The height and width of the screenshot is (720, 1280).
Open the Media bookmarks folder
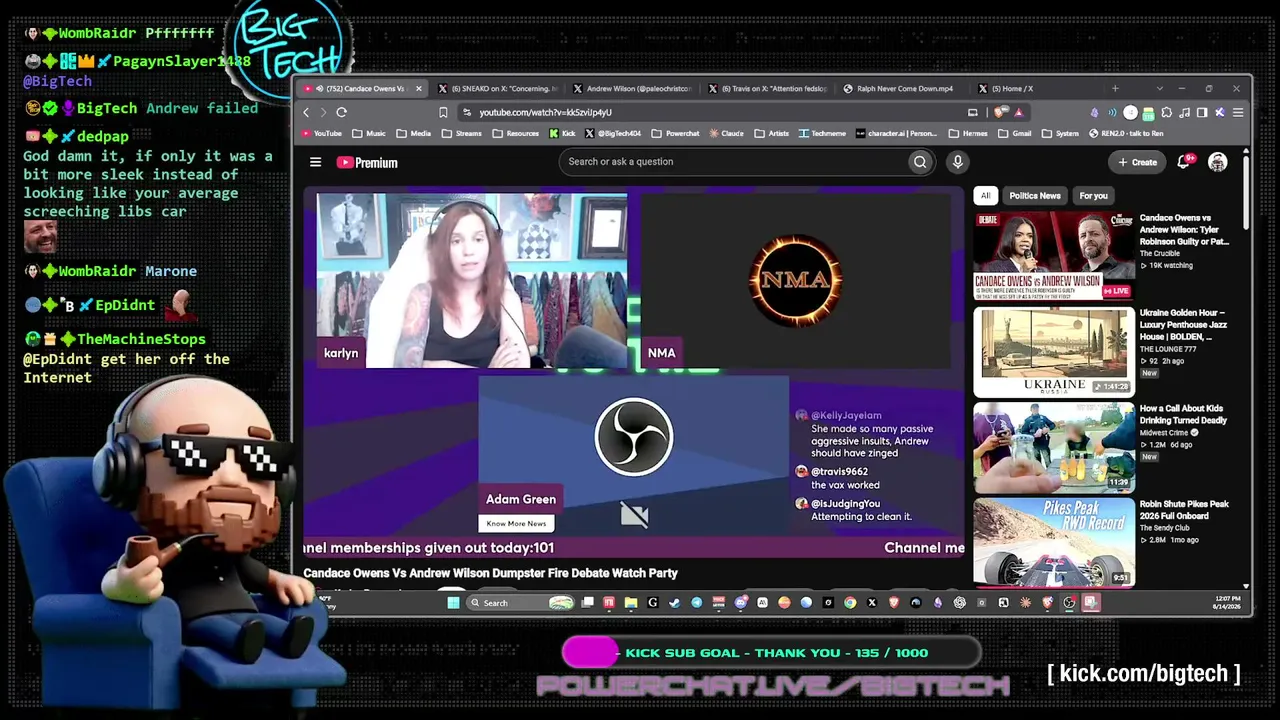413,133
